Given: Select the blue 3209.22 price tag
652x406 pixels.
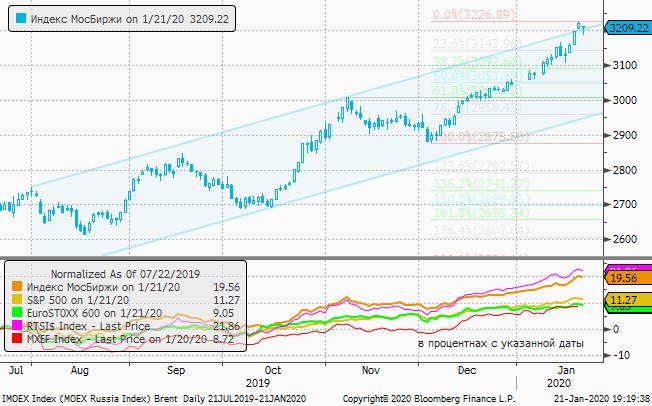Looking at the screenshot, I should [x=628, y=28].
